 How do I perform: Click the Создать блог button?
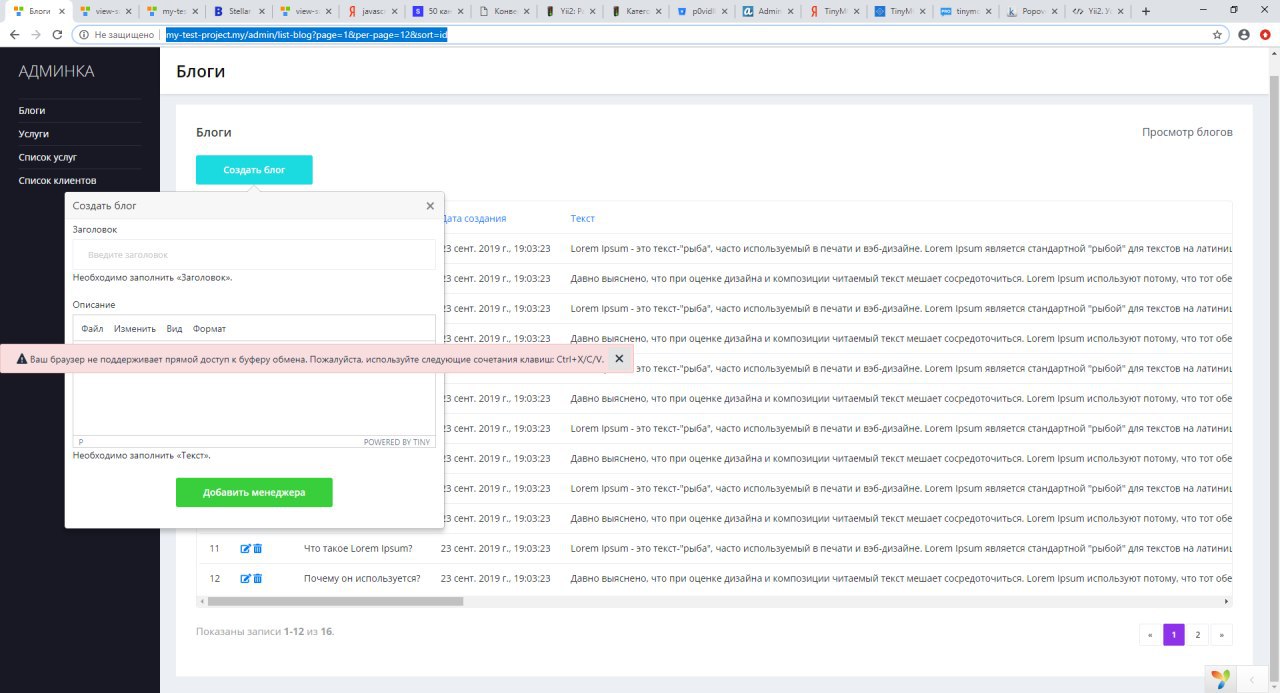point(254,170)
